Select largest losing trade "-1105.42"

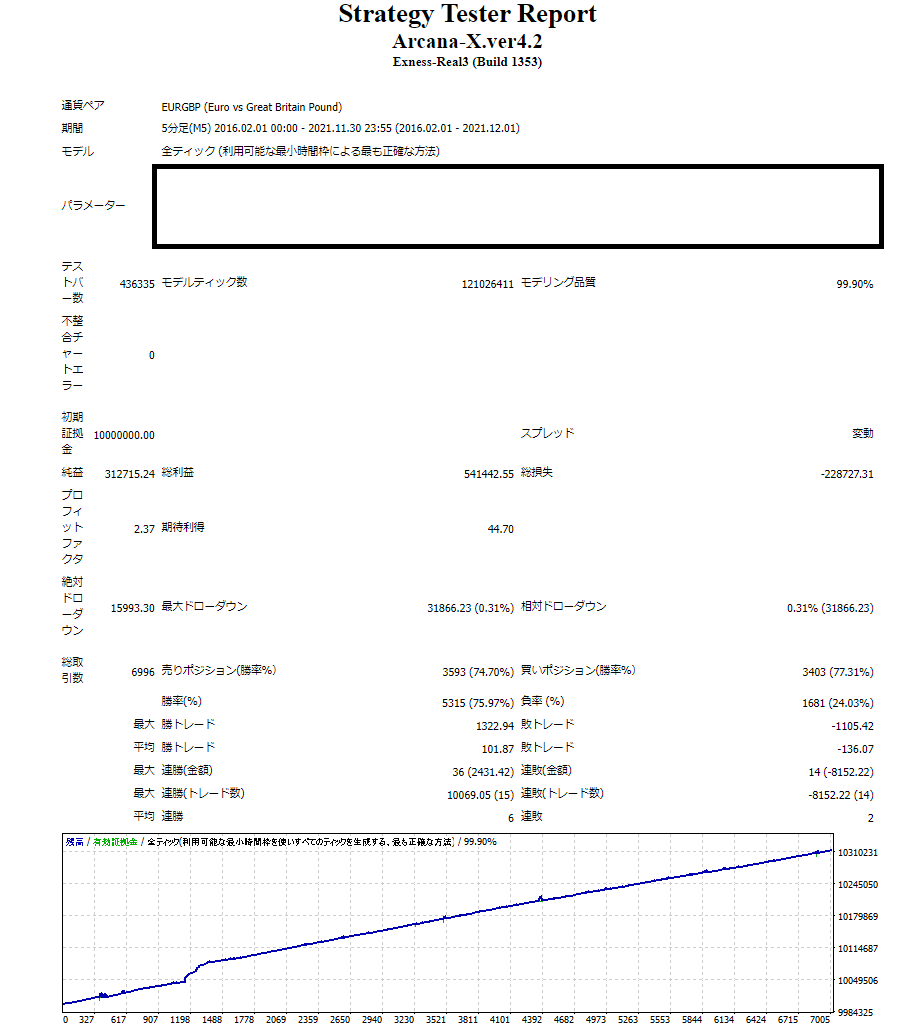852,726
